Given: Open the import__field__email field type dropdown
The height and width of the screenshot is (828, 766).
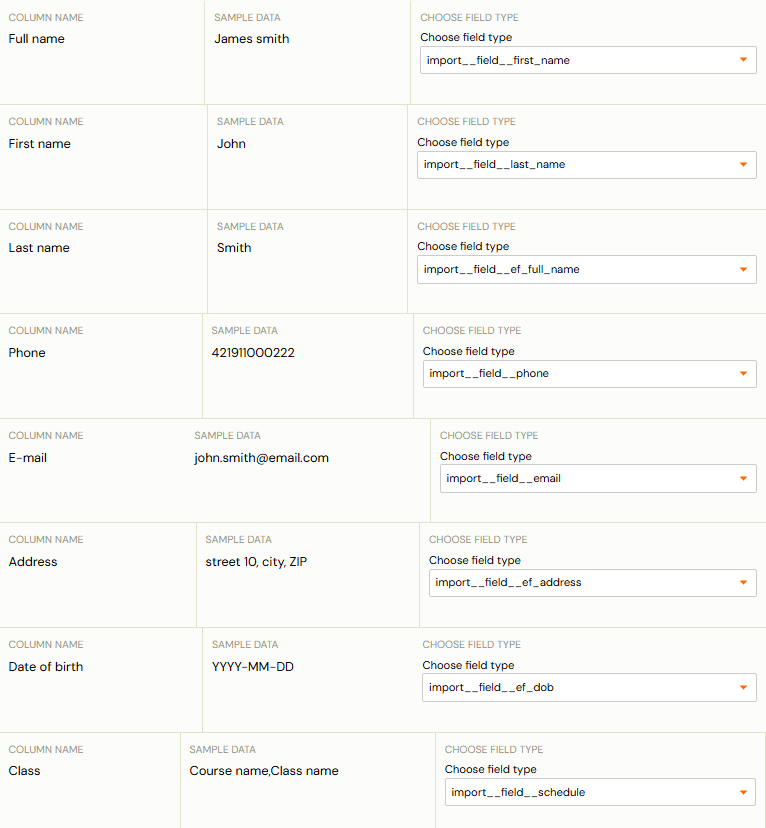Looking at the screenshot, I should [x=598, y=478].
